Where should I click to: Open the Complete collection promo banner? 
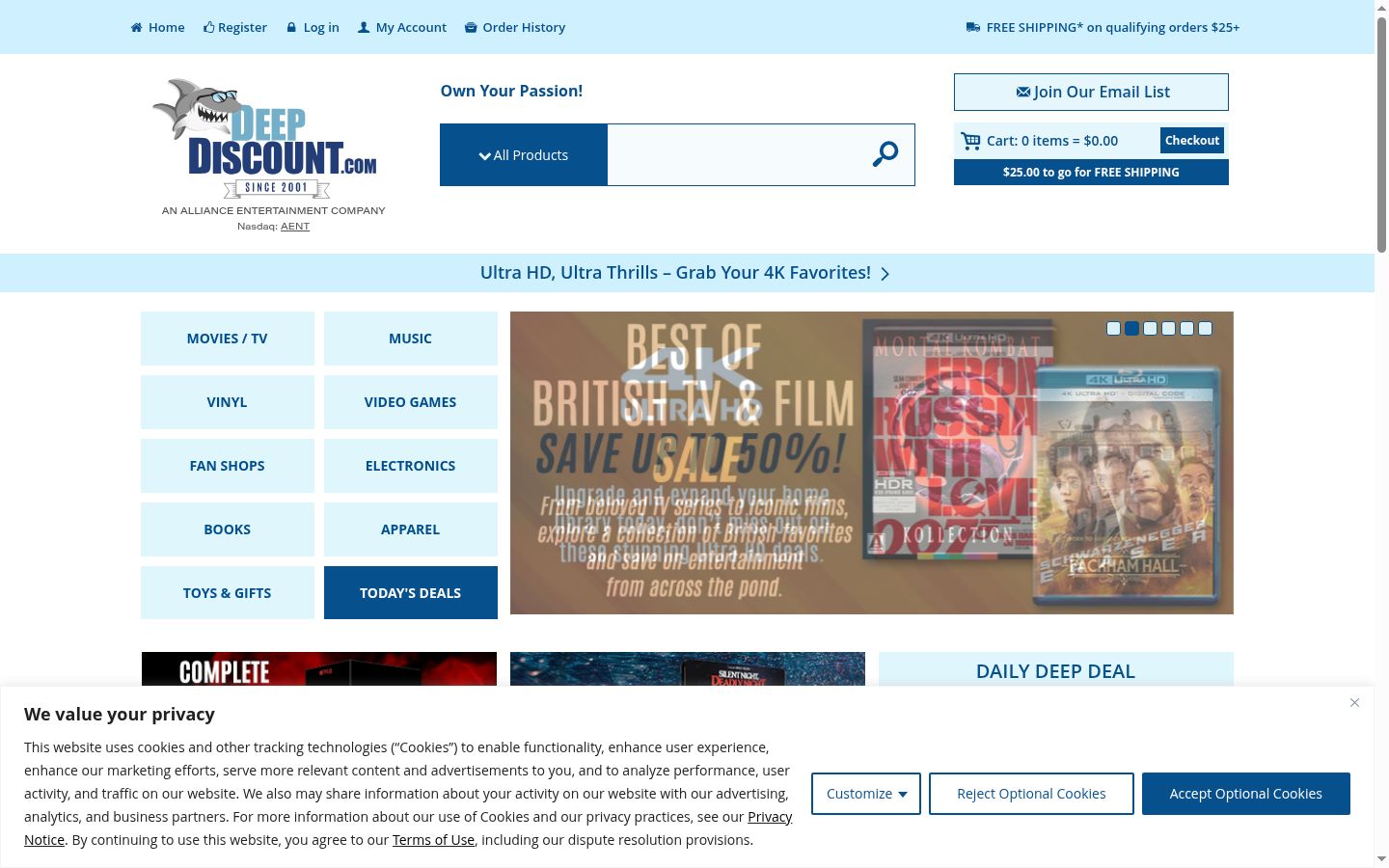(x=319, y=669)
